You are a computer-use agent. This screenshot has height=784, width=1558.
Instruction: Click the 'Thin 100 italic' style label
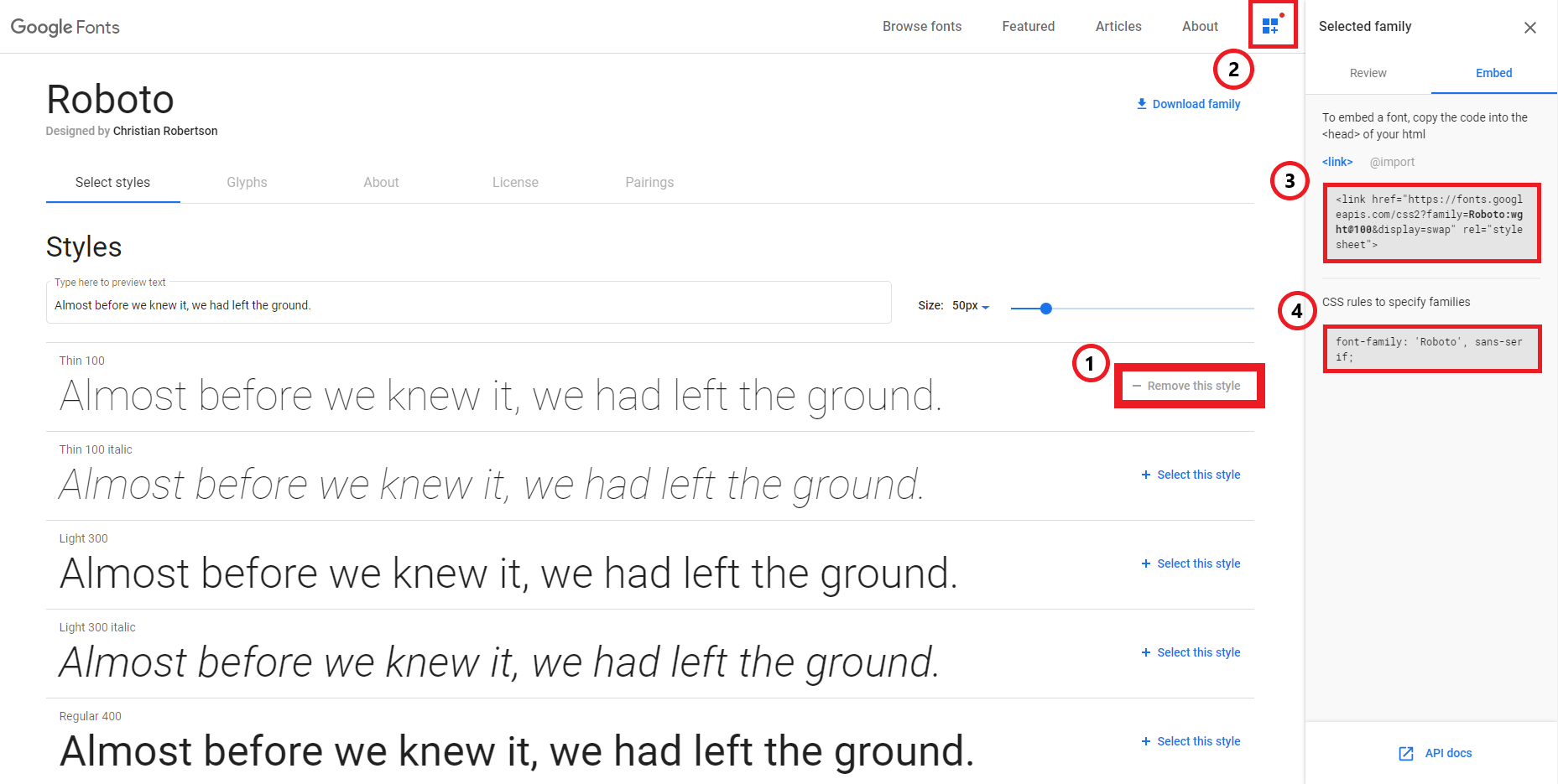click(96, 449)
